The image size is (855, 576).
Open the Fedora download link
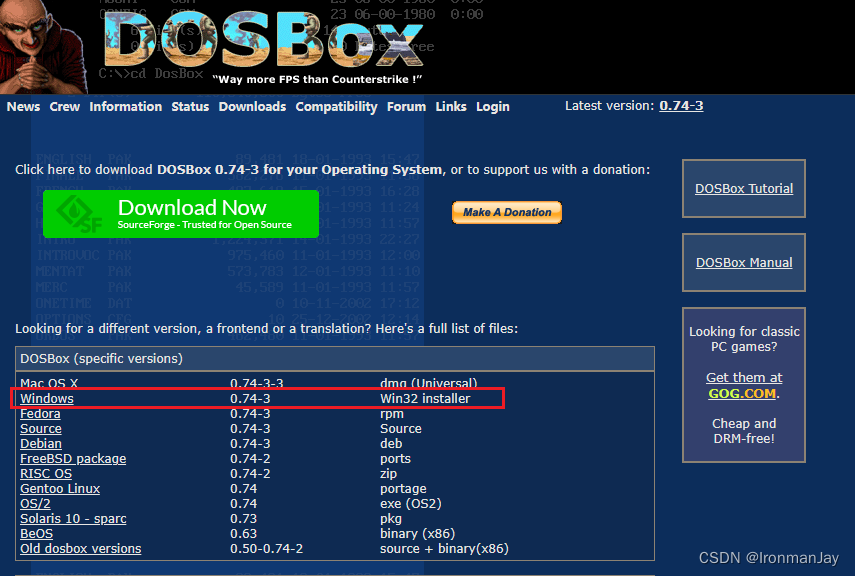point(40,414)
